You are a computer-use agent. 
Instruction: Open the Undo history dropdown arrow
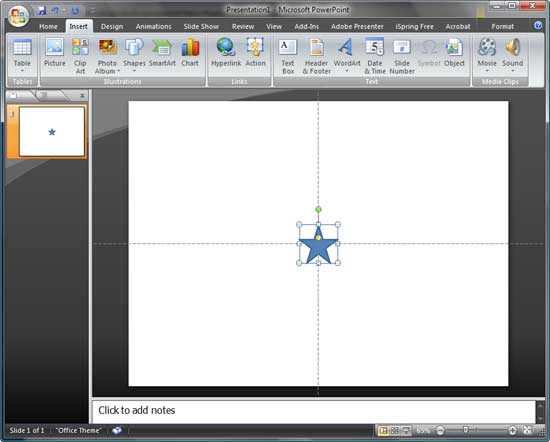[x=64, y=11]
